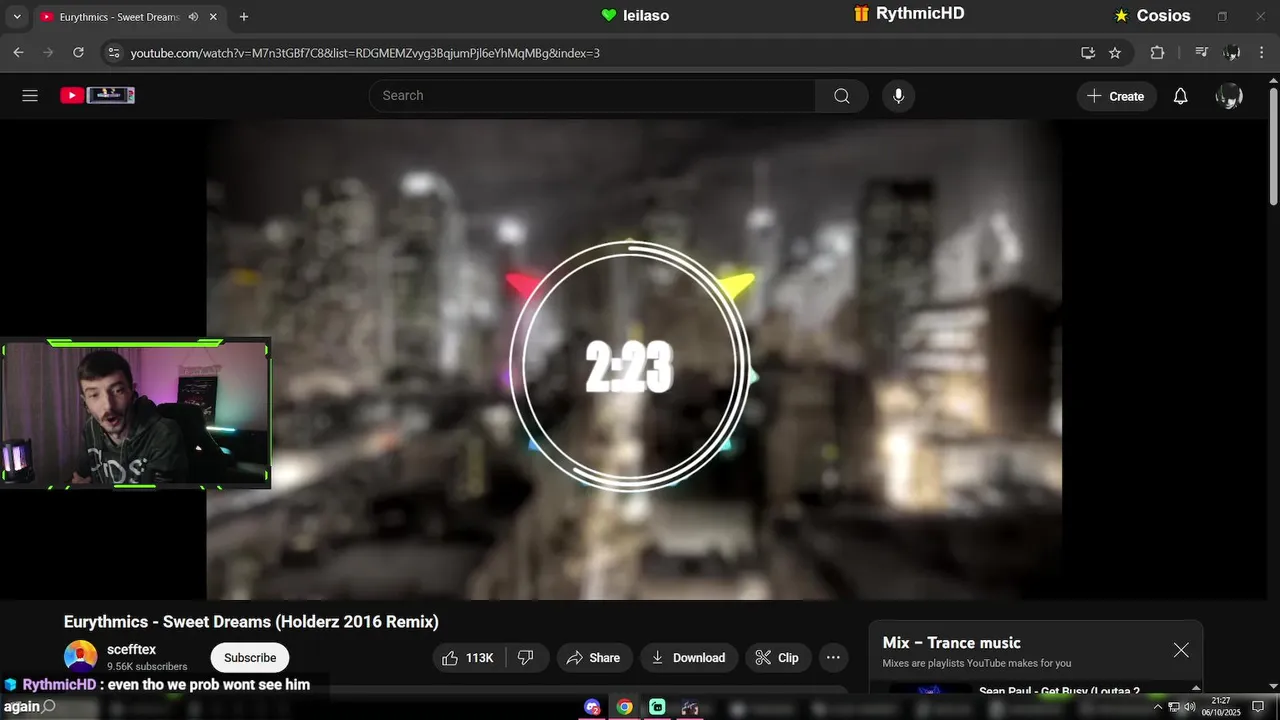This screenshot has height=720, width=1280.
Task: Bookmark this page with star
Action: click(1115, 53)
